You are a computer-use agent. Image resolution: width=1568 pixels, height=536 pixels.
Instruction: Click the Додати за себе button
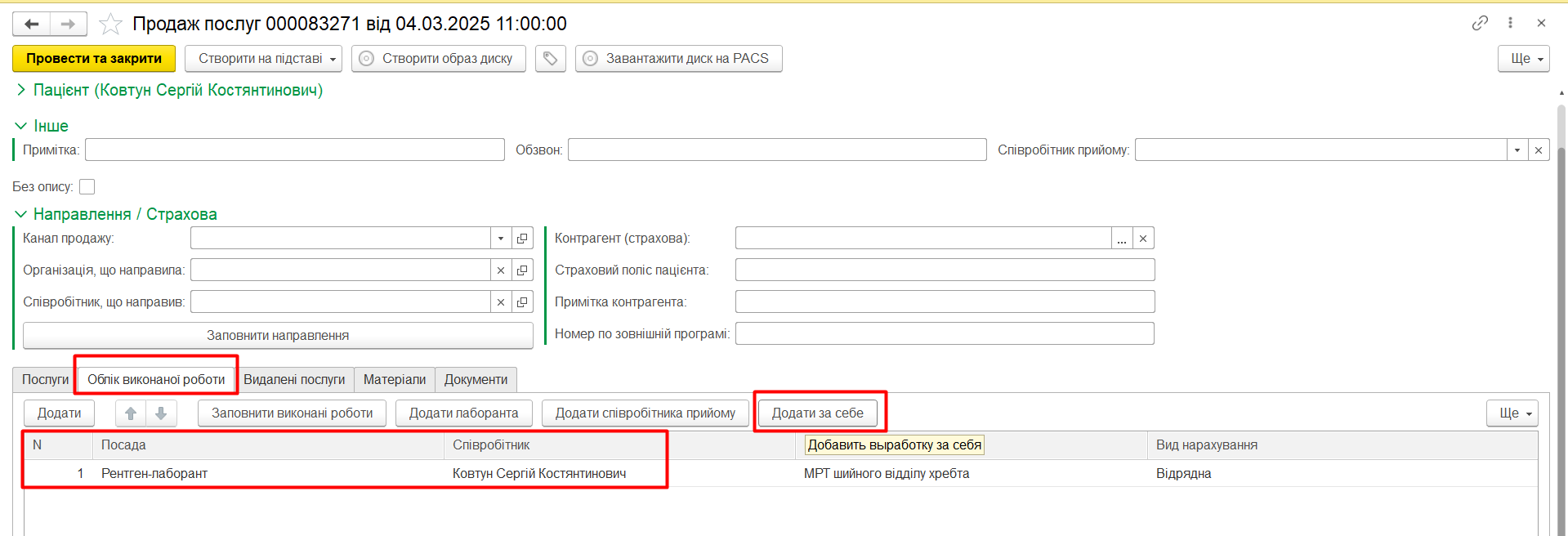pos(817,413)
